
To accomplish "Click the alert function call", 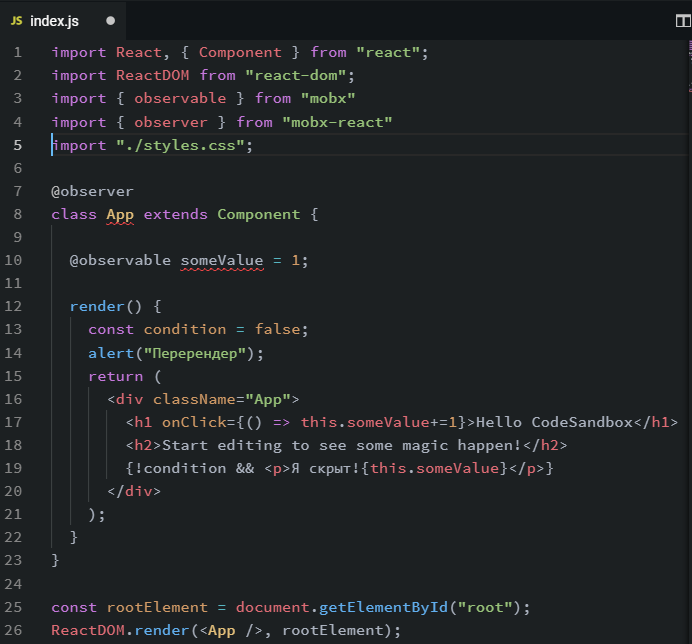I will pos(111,354).
